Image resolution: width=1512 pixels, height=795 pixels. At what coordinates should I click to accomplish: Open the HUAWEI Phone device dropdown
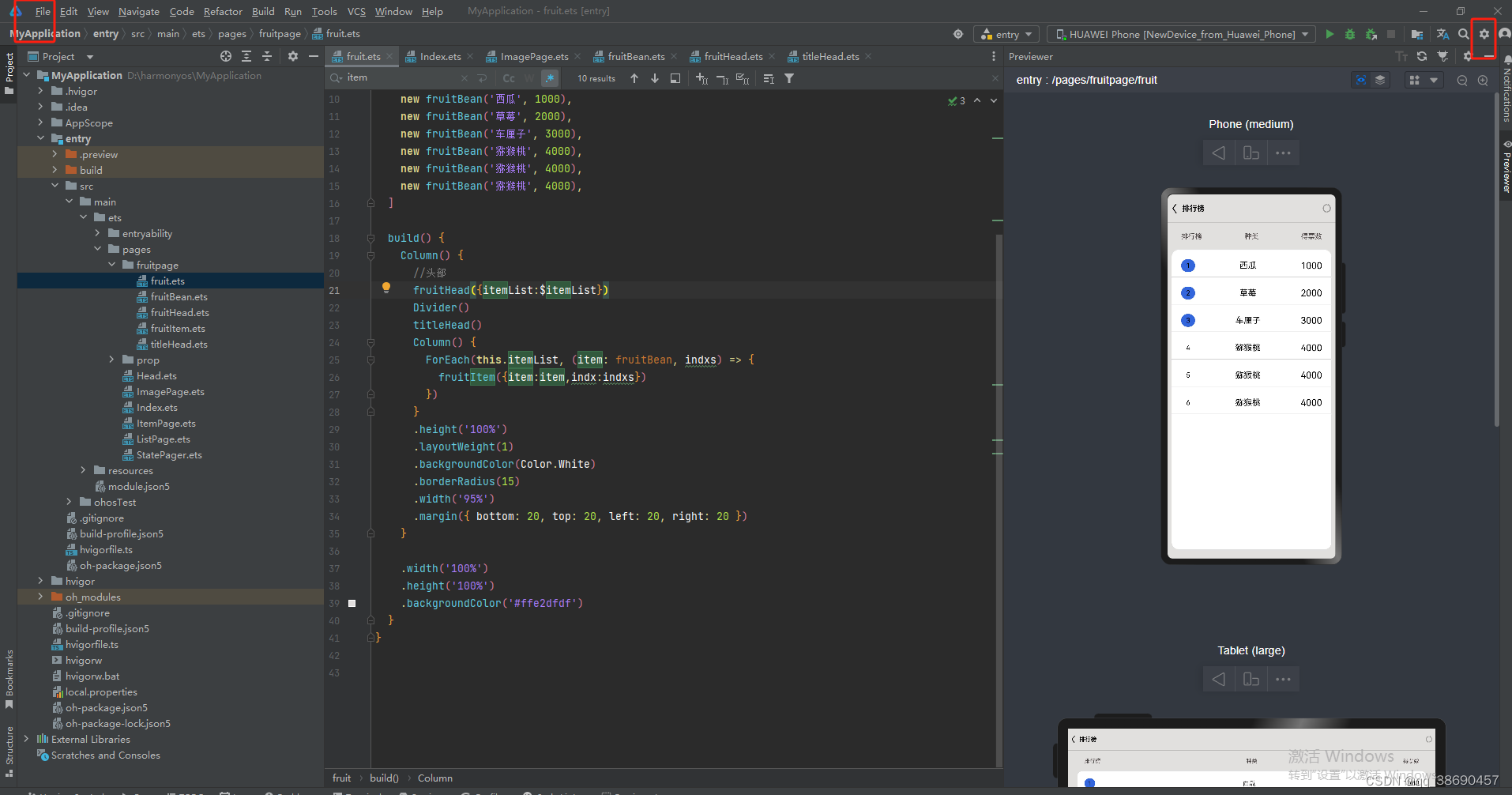[x=1182, y=34]
